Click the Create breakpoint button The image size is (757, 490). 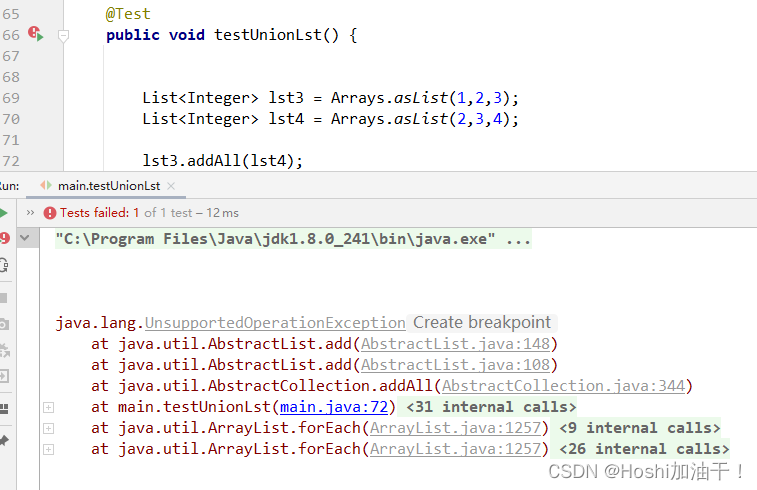click(x=482, y=322)
